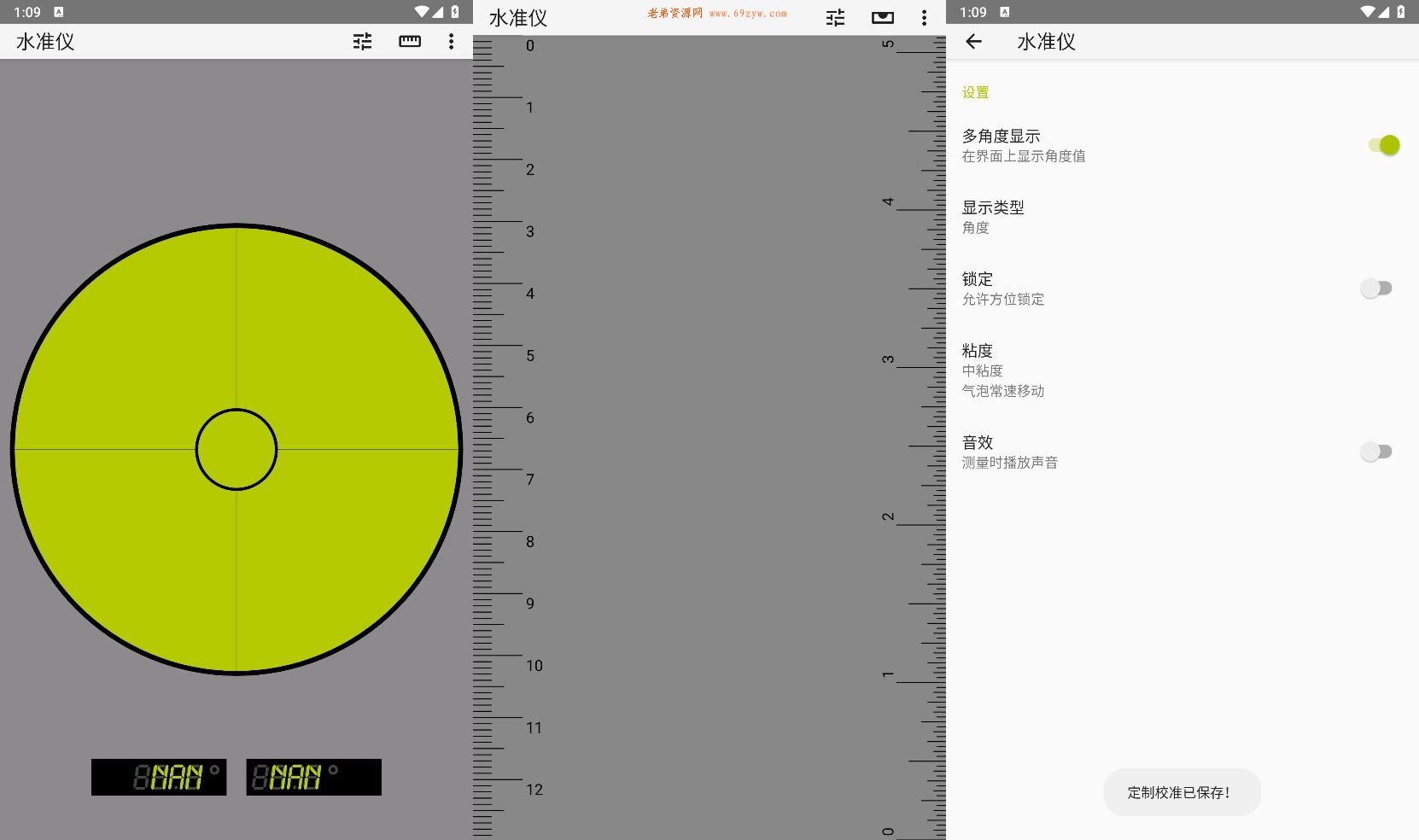
Task: Tap the right NAN angle readout
Action: [313, 777]
